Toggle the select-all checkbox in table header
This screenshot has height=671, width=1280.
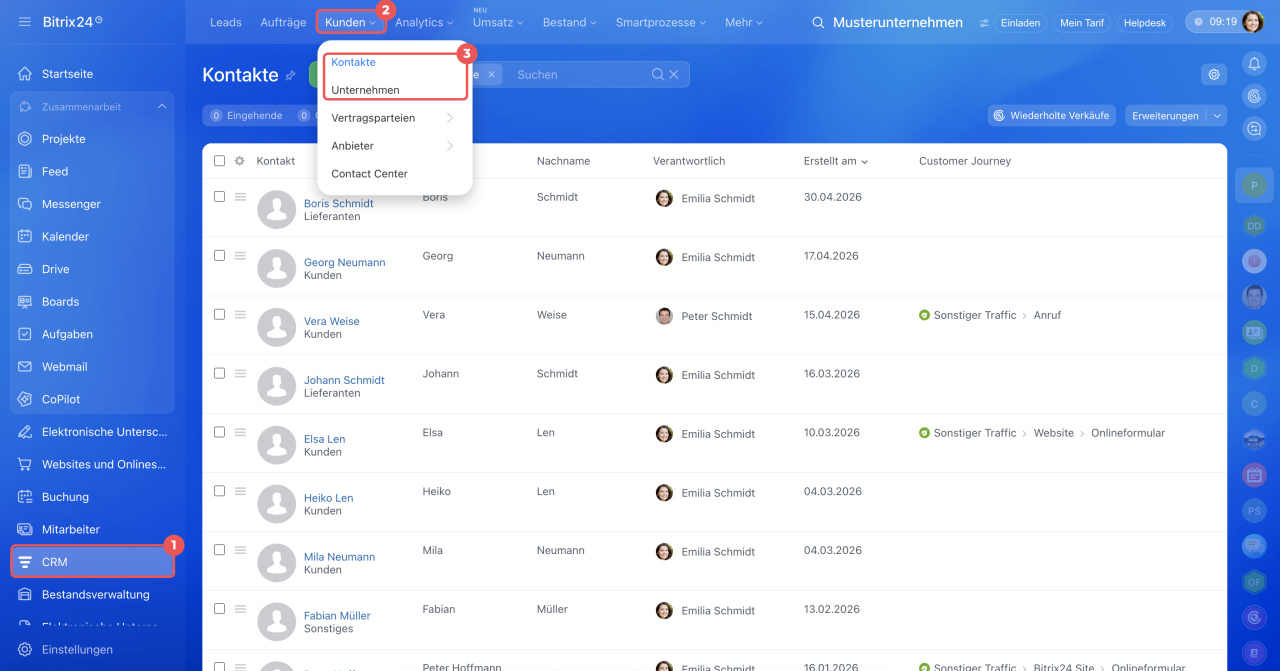click(x=220, y=161)
